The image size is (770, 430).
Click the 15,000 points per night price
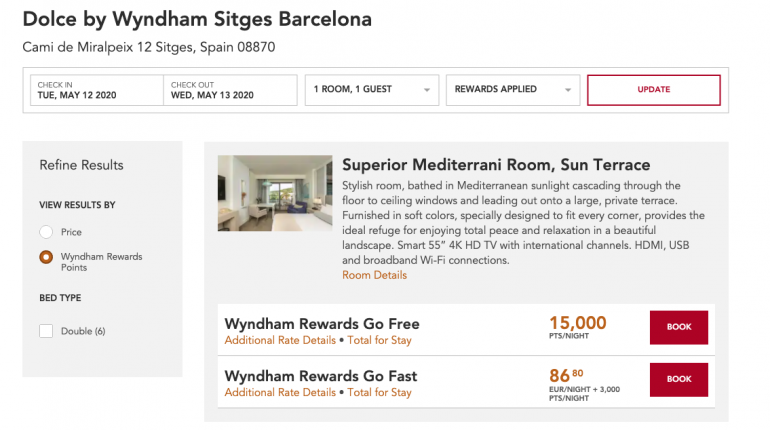click(578, 323)
